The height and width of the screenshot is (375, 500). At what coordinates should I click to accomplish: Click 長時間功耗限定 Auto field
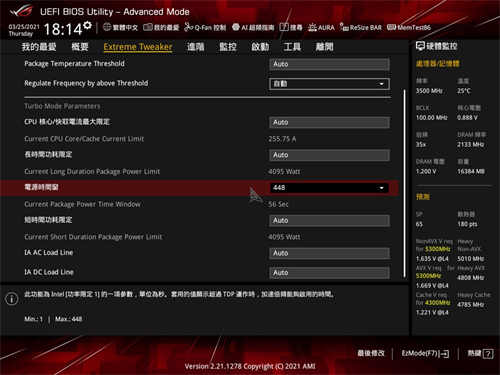pos(329,155)
